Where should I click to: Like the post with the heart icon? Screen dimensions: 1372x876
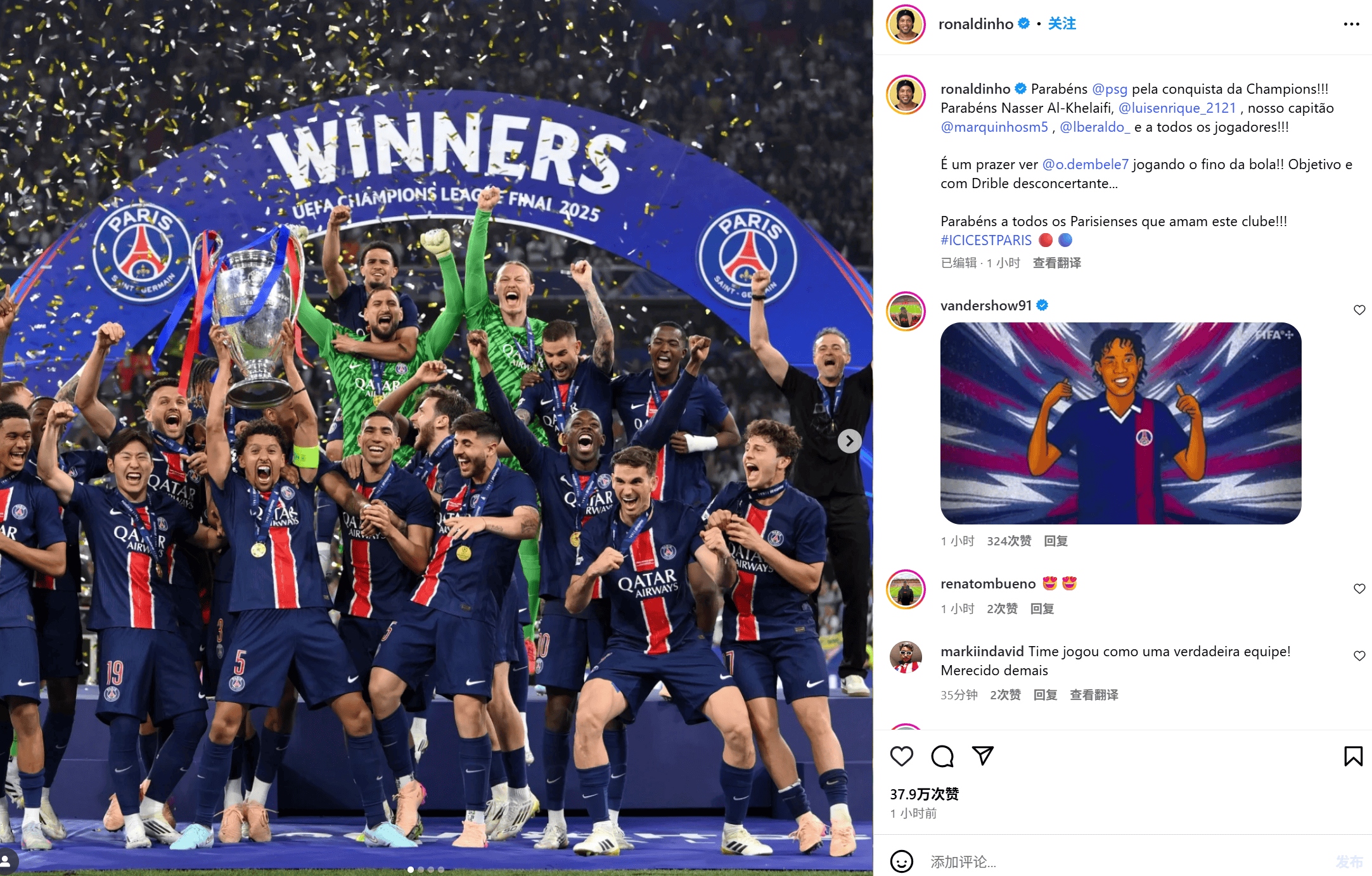tap(901, 756)
